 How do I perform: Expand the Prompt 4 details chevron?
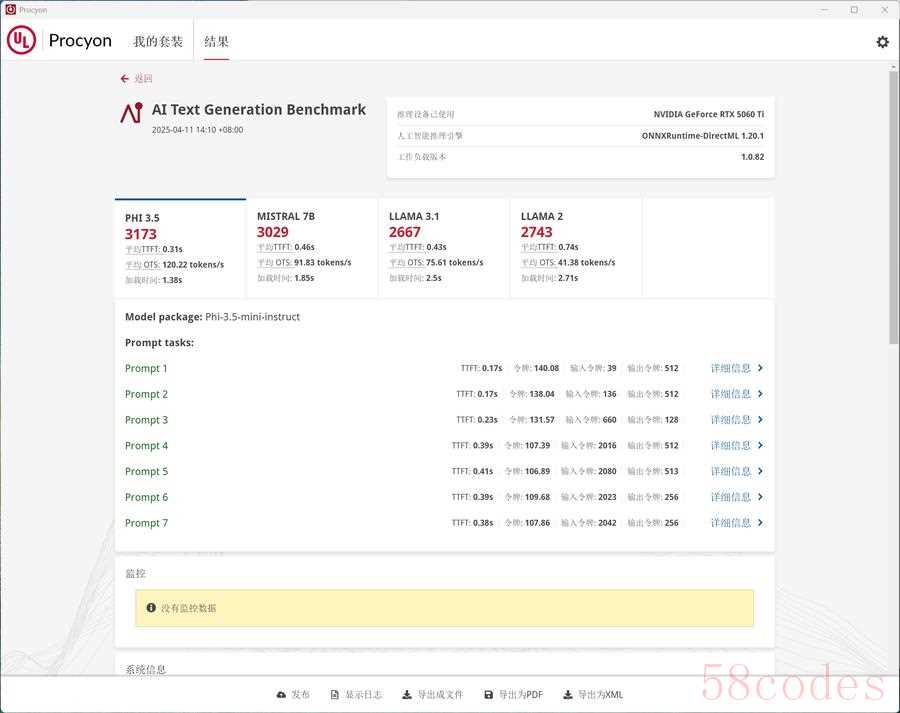(760, 446)
